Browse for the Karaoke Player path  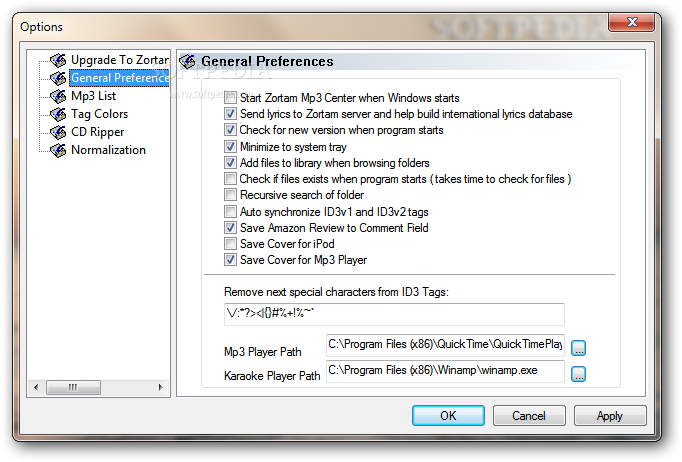point(578,374)
